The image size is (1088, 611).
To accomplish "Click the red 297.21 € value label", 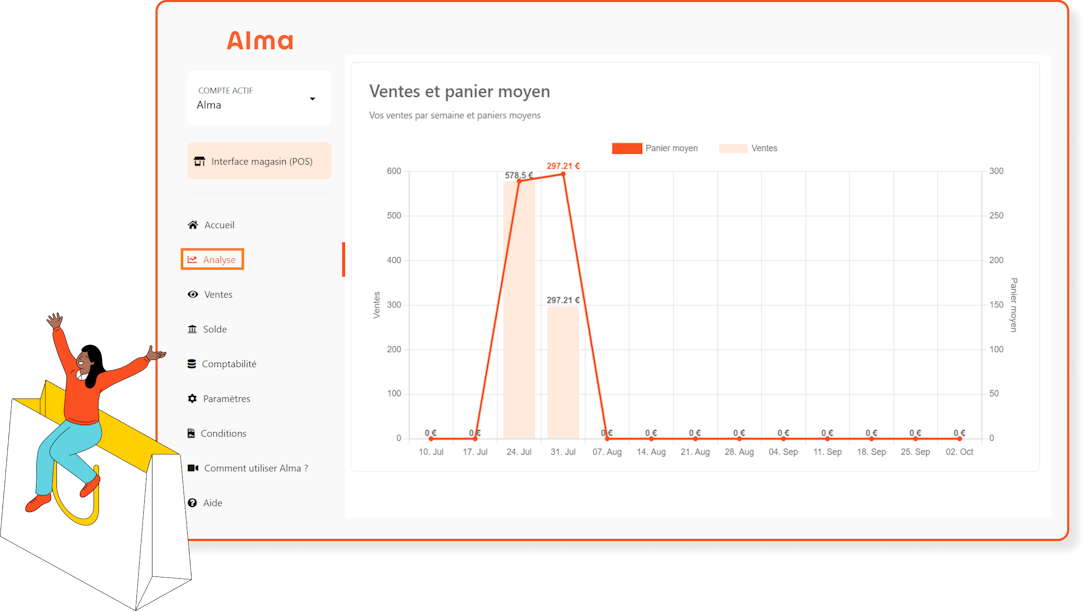I will coord(563,166).
